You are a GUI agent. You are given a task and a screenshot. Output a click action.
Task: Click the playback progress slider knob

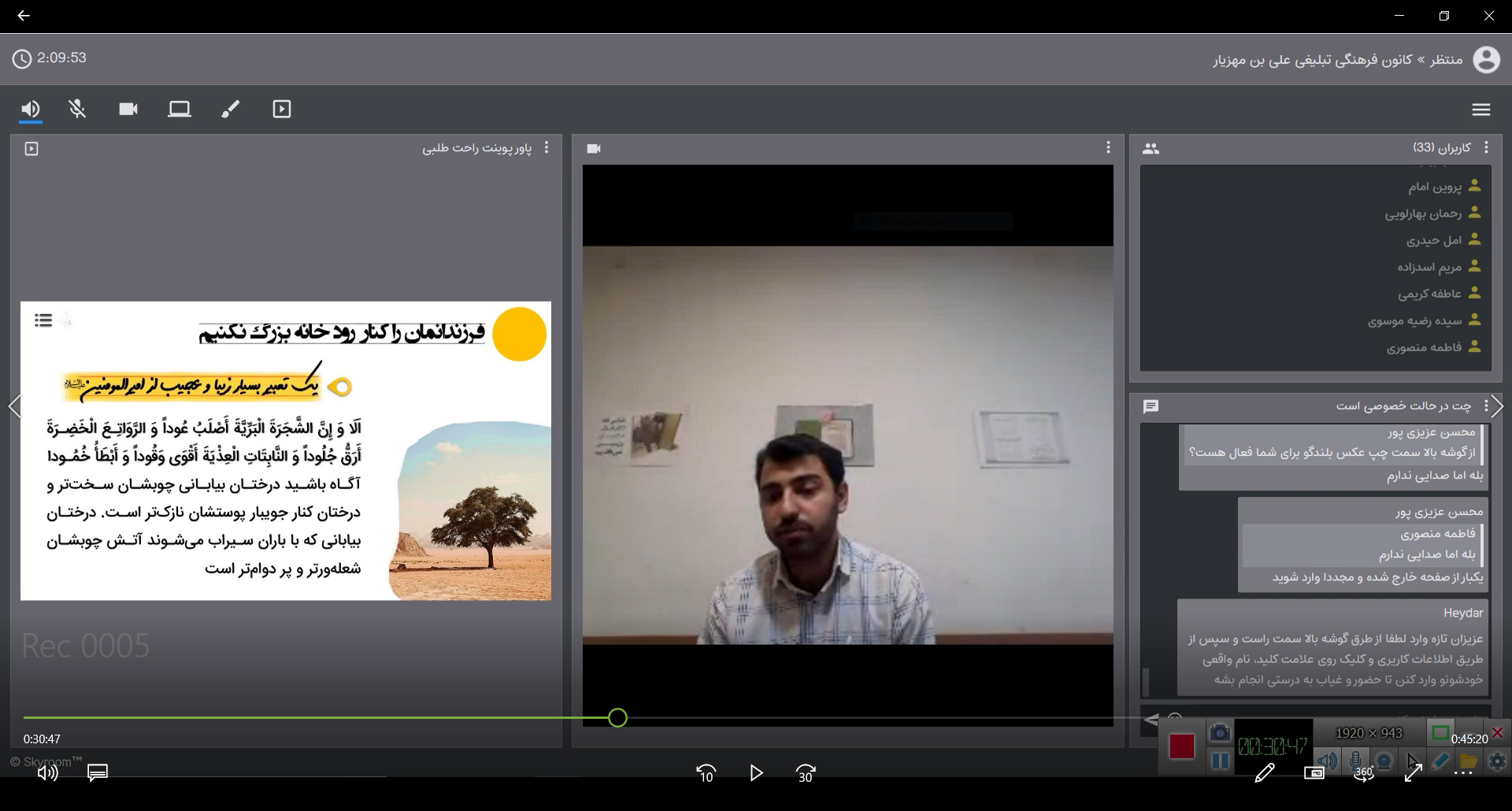[618, 718]
